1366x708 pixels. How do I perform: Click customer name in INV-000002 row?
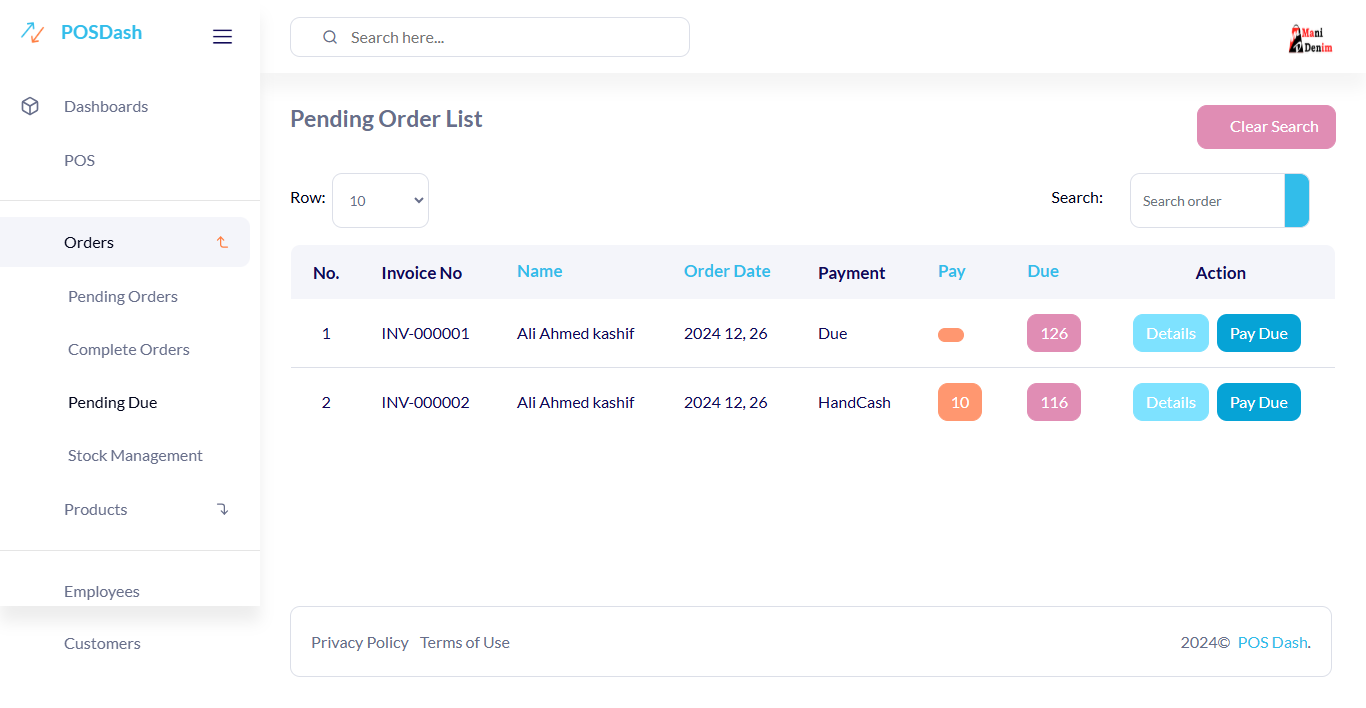pyautogui.click(x=575, y=402)
